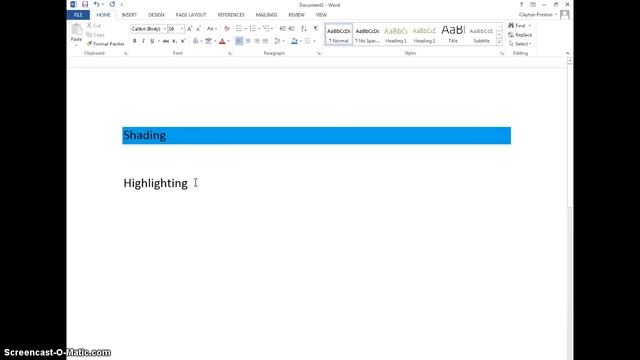Open the Change Case dropdown
The height and width of the screenshot is (360, 640).
(x=211, y=29)
